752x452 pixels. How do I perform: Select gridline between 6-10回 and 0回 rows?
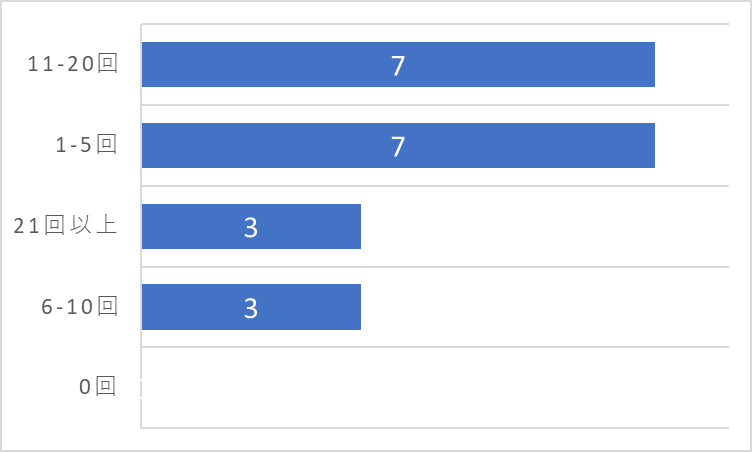pyautogui.click(x=435, y=347)
